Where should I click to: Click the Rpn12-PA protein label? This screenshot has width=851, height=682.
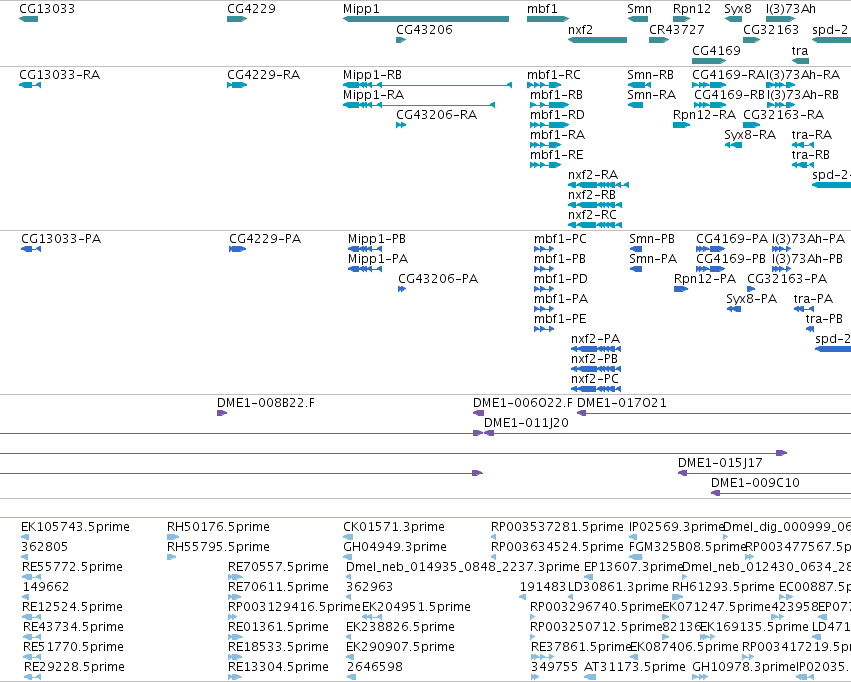pyautogui.click(x=705, y=279)
